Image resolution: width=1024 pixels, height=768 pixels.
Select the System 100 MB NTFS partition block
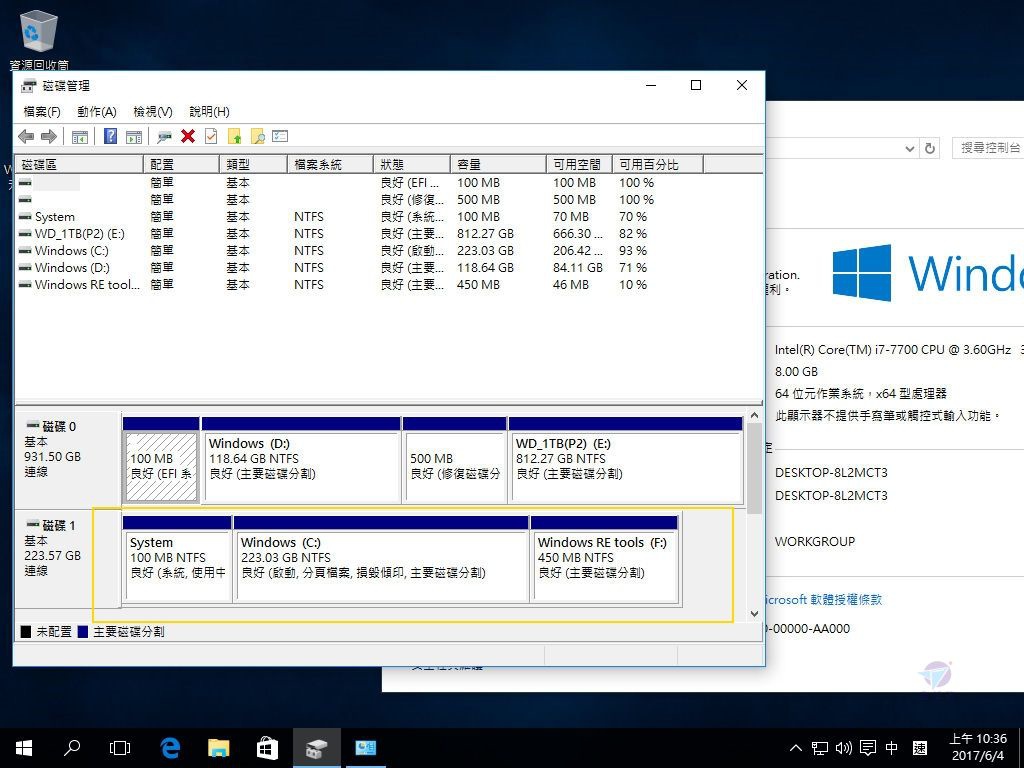tap(177, 559)
